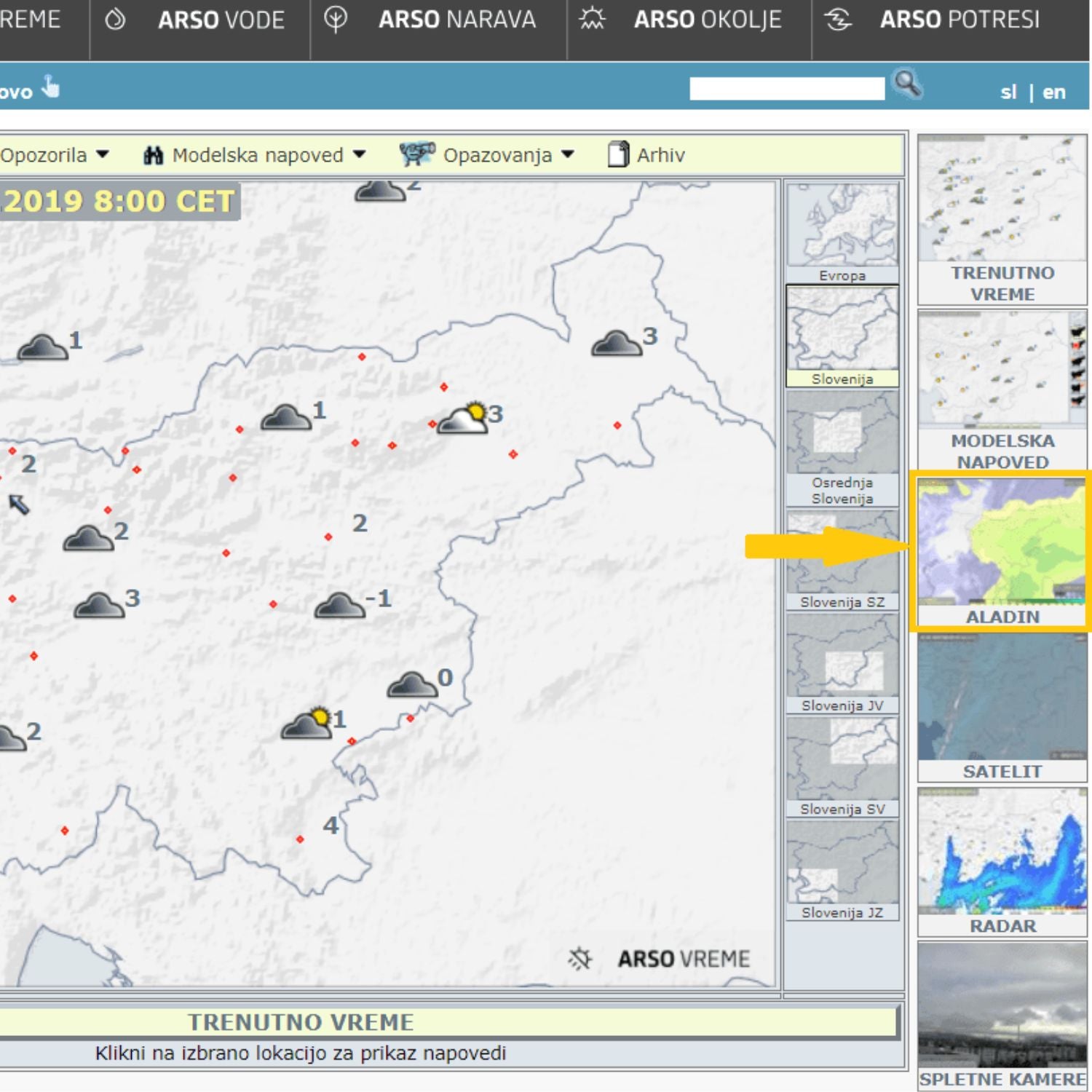This screenshot has width=1092, height=1092.
Task: Click the cloud icon showing -1 degrees
Action: (x=339, y=605)
